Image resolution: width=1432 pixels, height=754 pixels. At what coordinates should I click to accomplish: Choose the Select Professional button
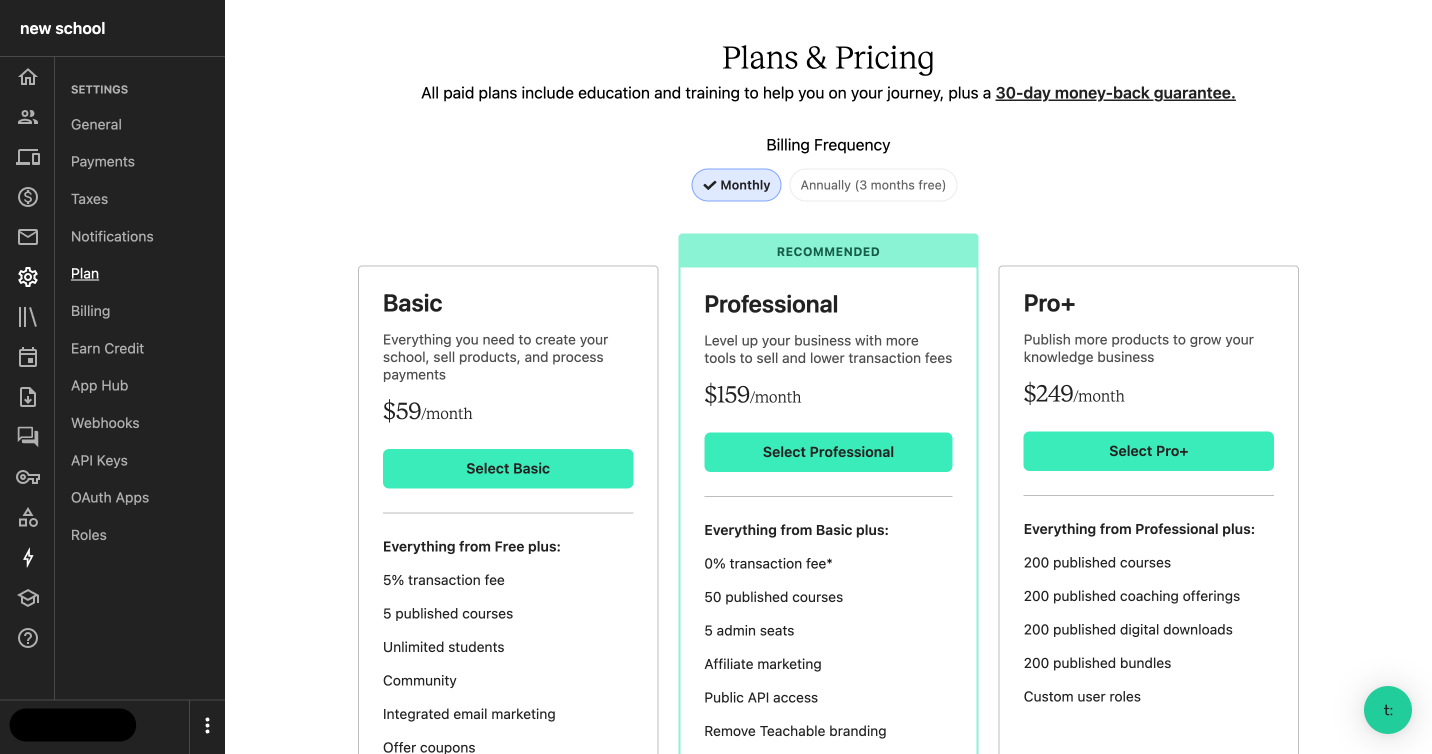tap(828, 452)
